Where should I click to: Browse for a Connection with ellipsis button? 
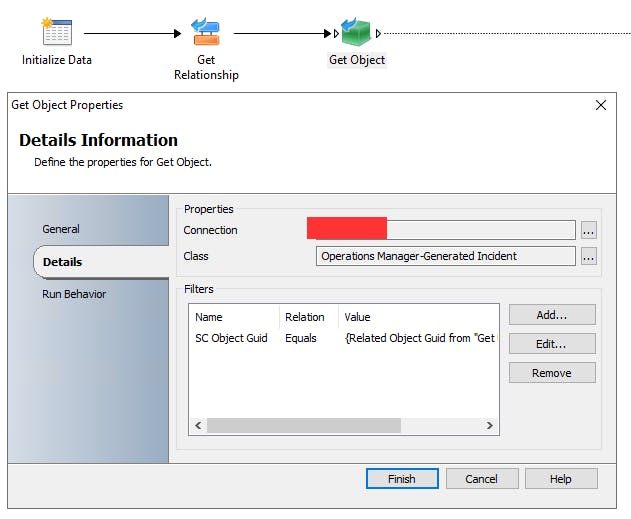pyautogui.click(x=588, y=230)
